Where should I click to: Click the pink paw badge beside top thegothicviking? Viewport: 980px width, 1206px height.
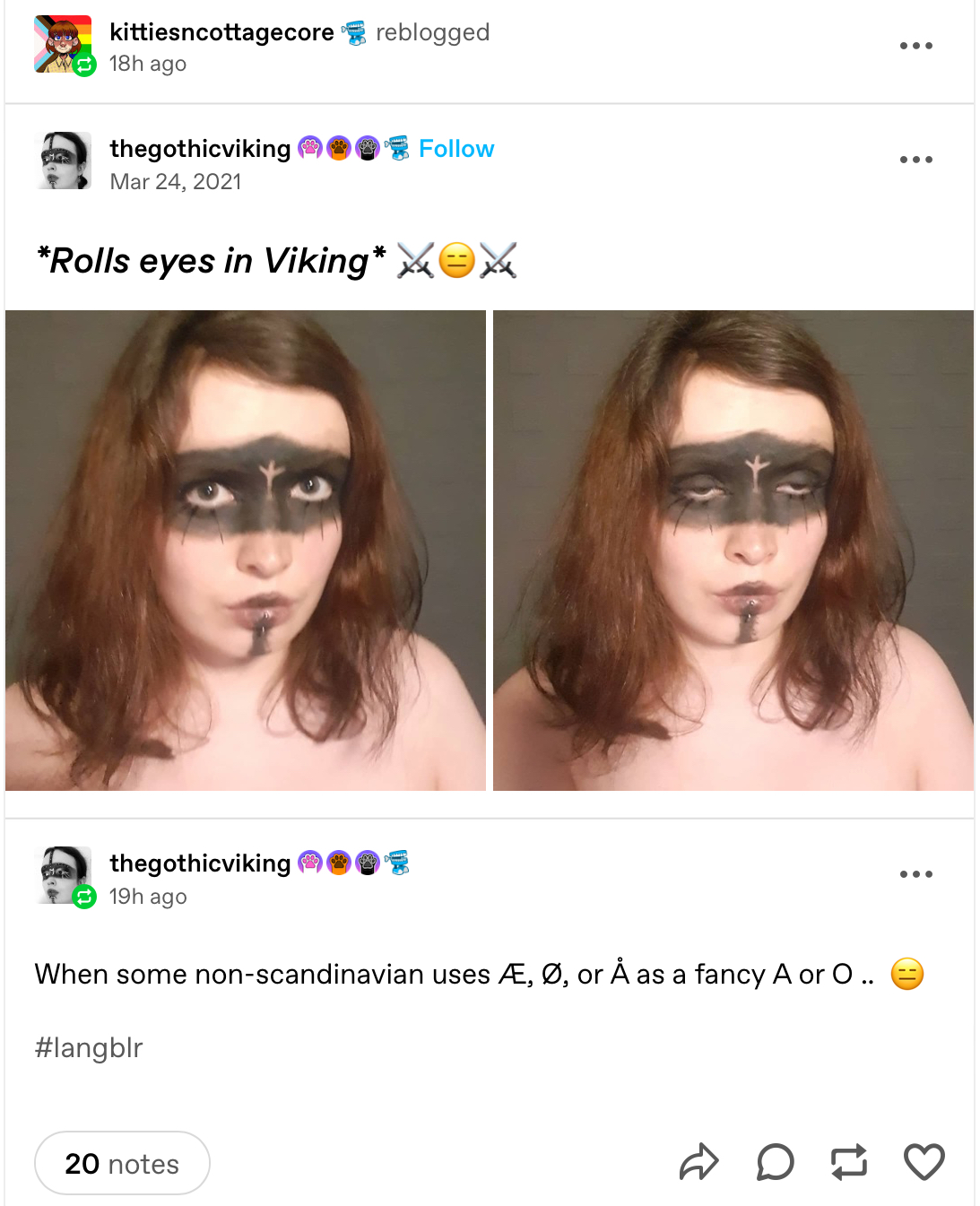click(310, 148)
